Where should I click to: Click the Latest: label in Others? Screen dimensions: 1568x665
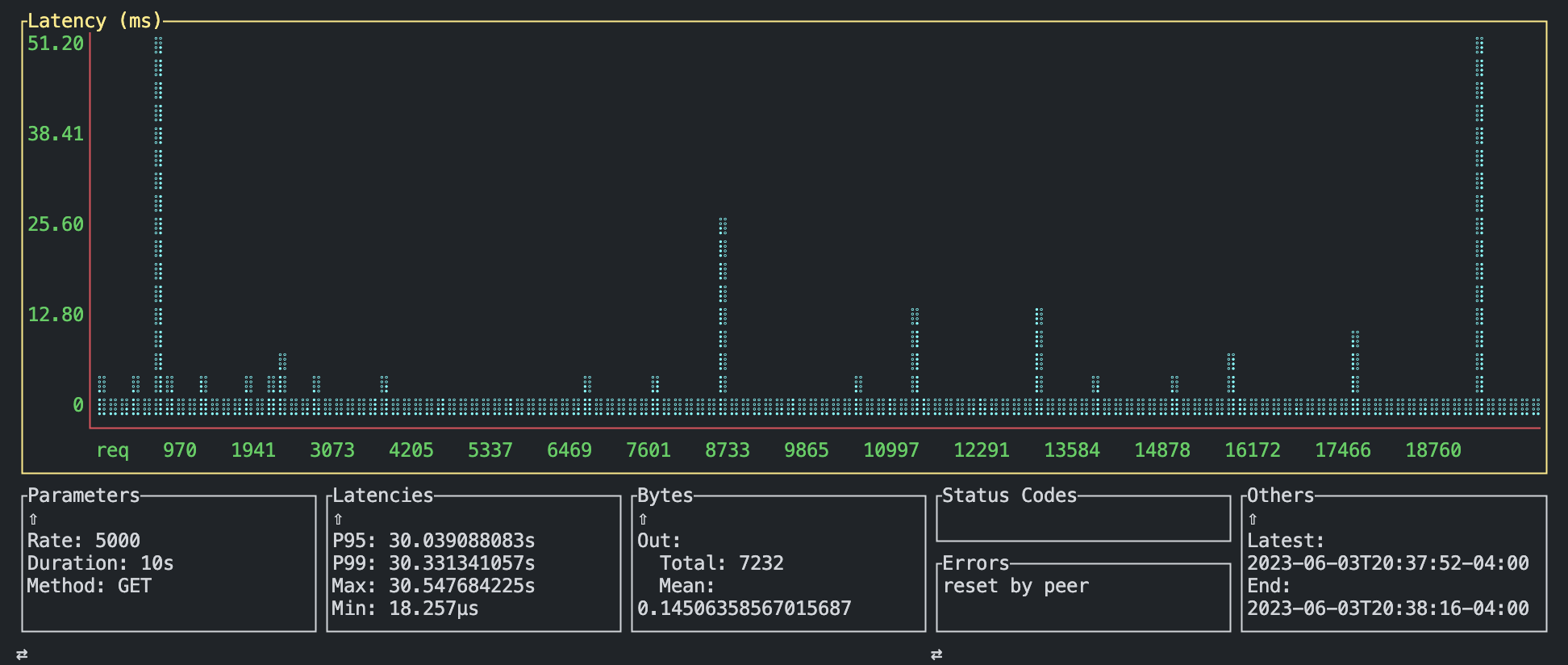pyautogui.click(x=1287, y=541)
